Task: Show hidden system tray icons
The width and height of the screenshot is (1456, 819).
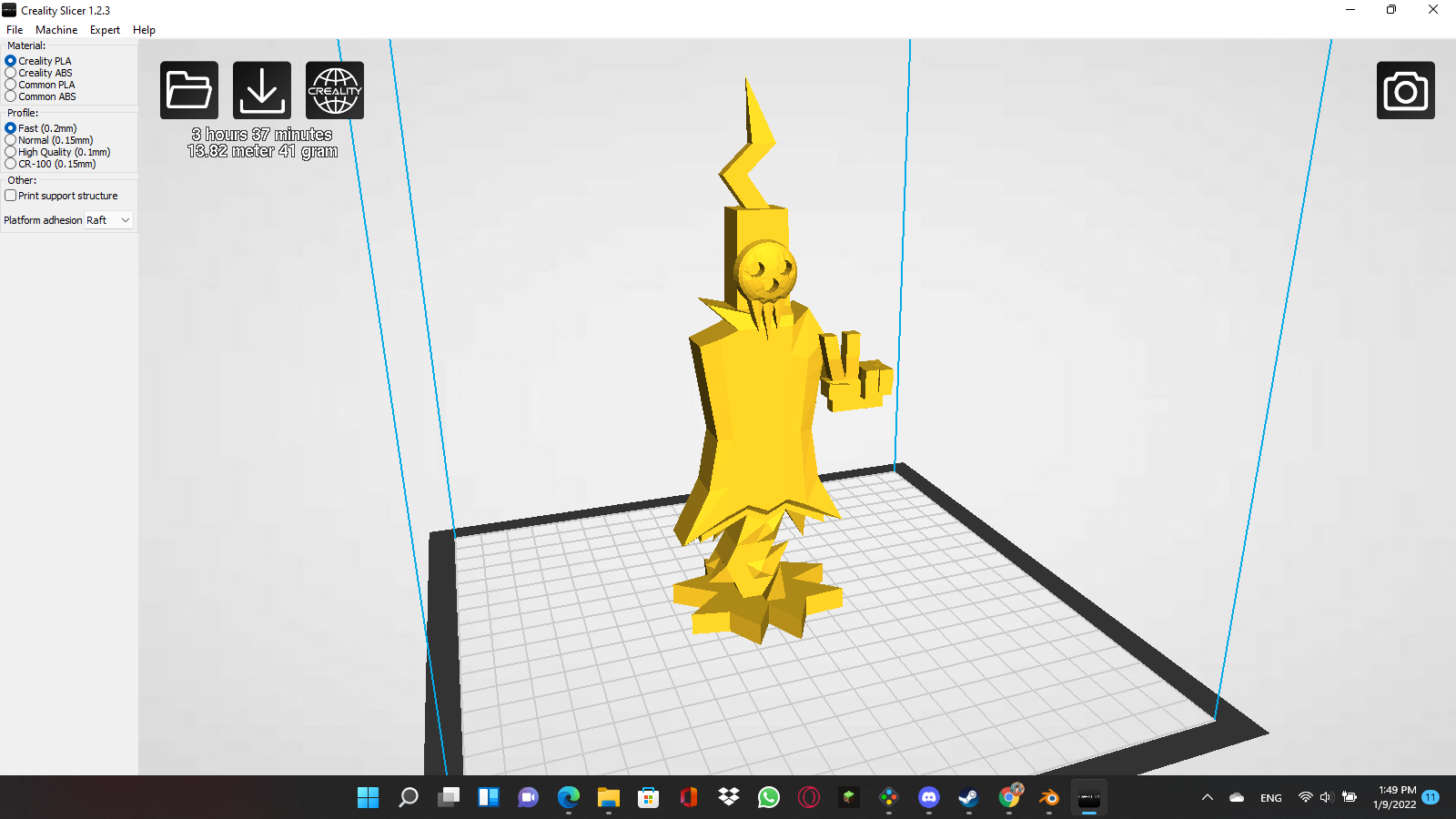Action: 1208,798
